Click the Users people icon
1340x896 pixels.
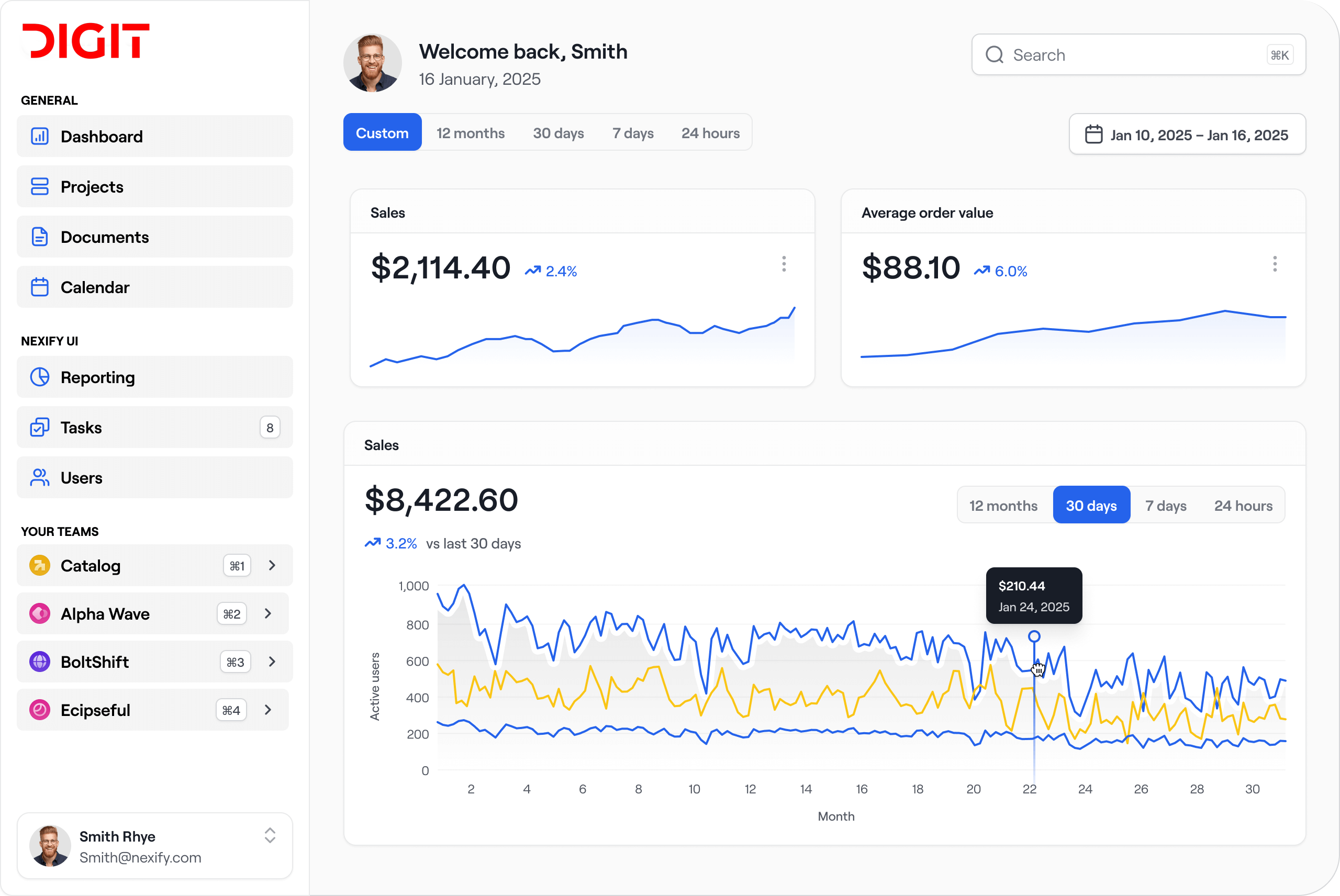[x=39, y=478]
